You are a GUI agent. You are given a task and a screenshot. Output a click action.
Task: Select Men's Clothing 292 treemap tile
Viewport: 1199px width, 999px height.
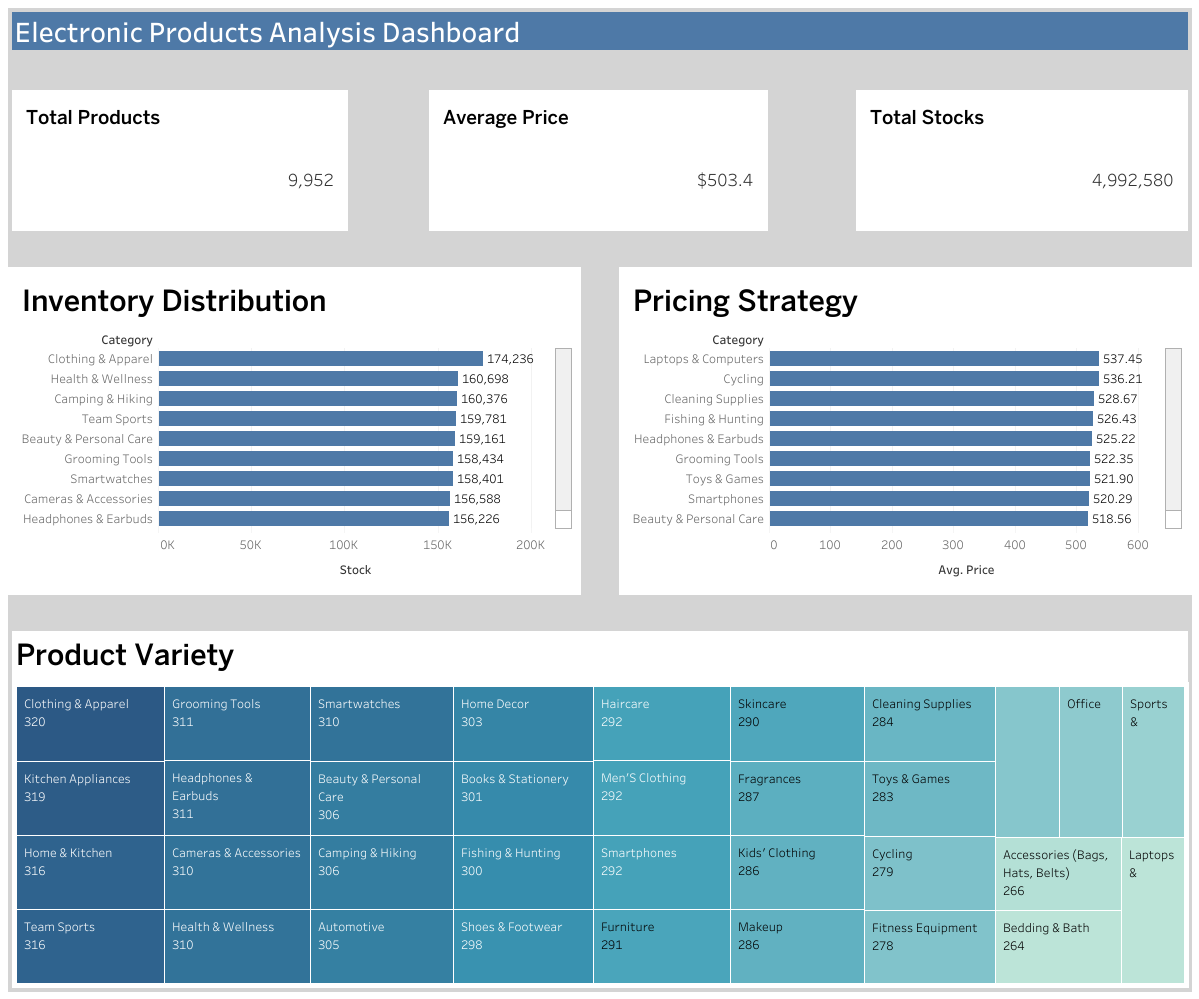pos(661,798)
